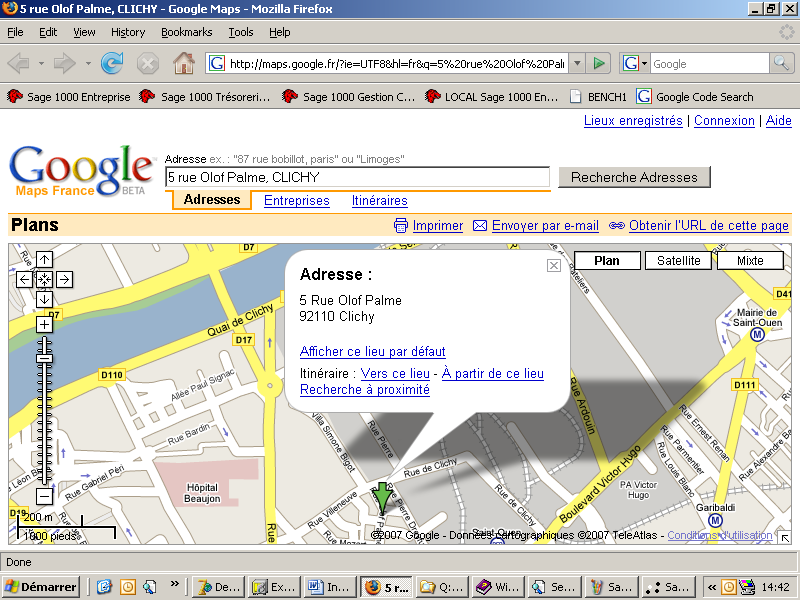Open the Aide link

[779, 121]
